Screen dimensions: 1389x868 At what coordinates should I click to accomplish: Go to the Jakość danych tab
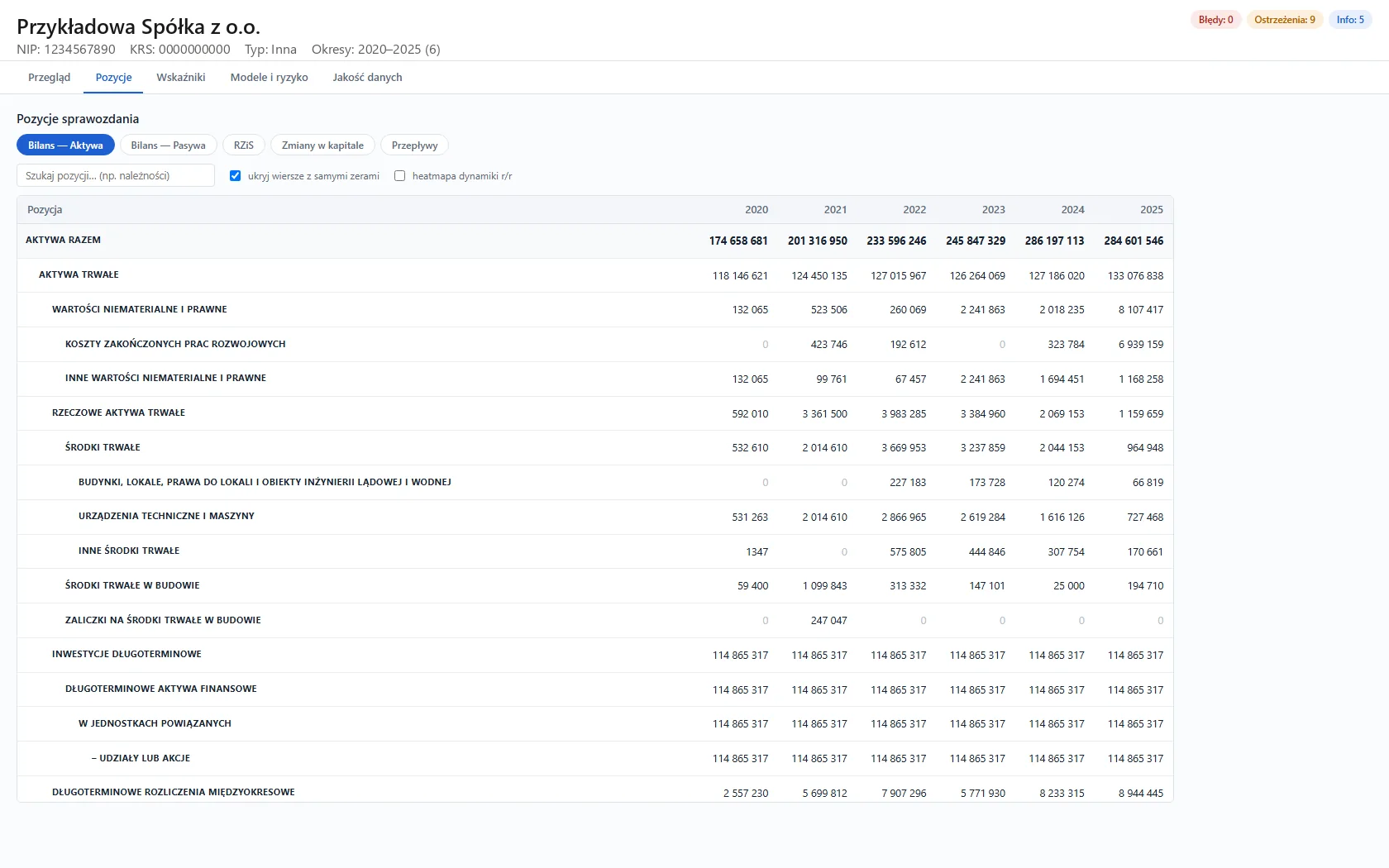tap(367, 78)
